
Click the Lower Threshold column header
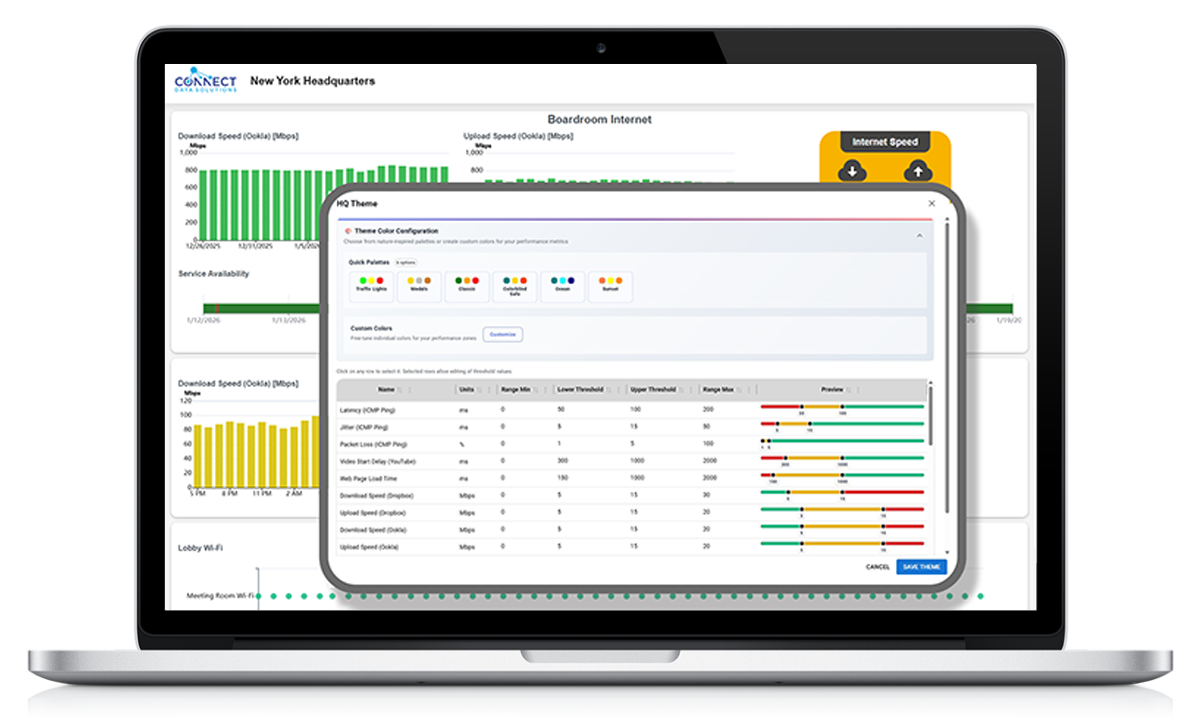point(579,390)
